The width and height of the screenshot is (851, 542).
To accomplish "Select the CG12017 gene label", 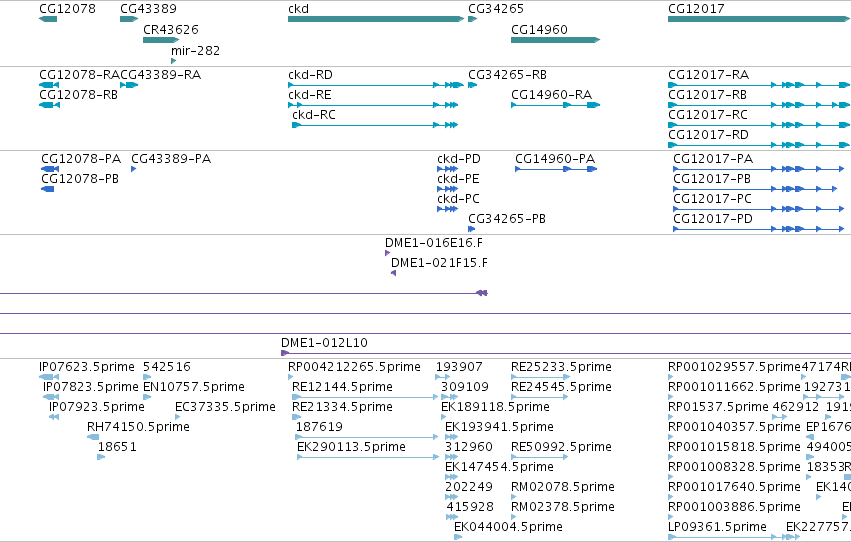I will [696, 9].
